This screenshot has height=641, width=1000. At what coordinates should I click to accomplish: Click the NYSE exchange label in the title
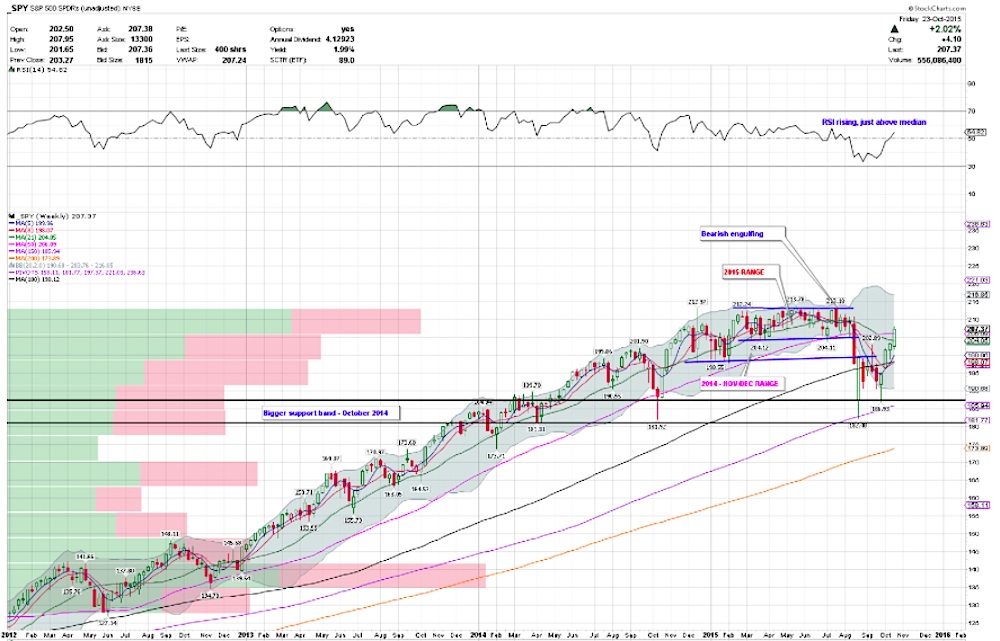[x=131, y=8]
